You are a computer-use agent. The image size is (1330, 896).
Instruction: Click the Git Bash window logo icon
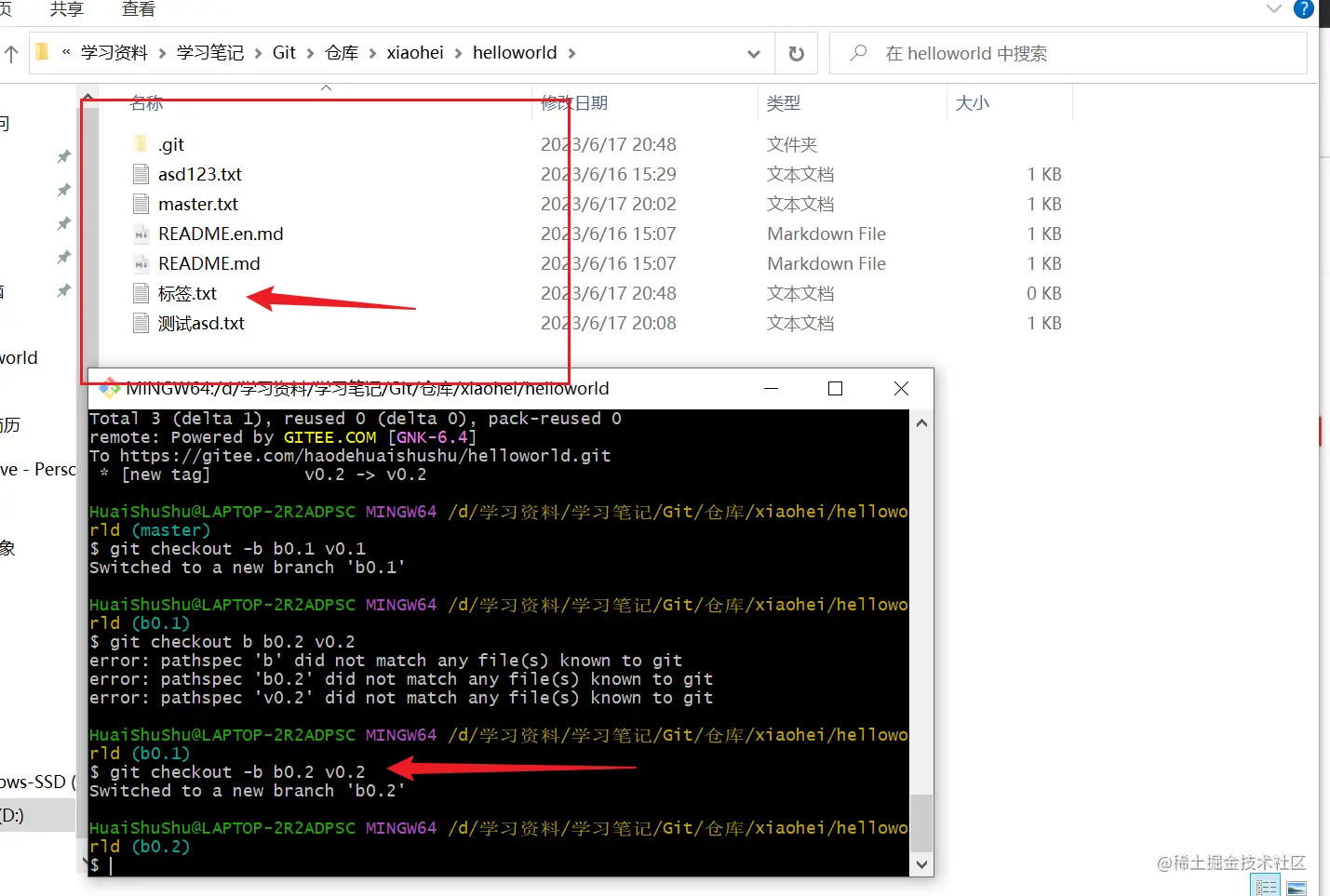[x=109, y=388]
